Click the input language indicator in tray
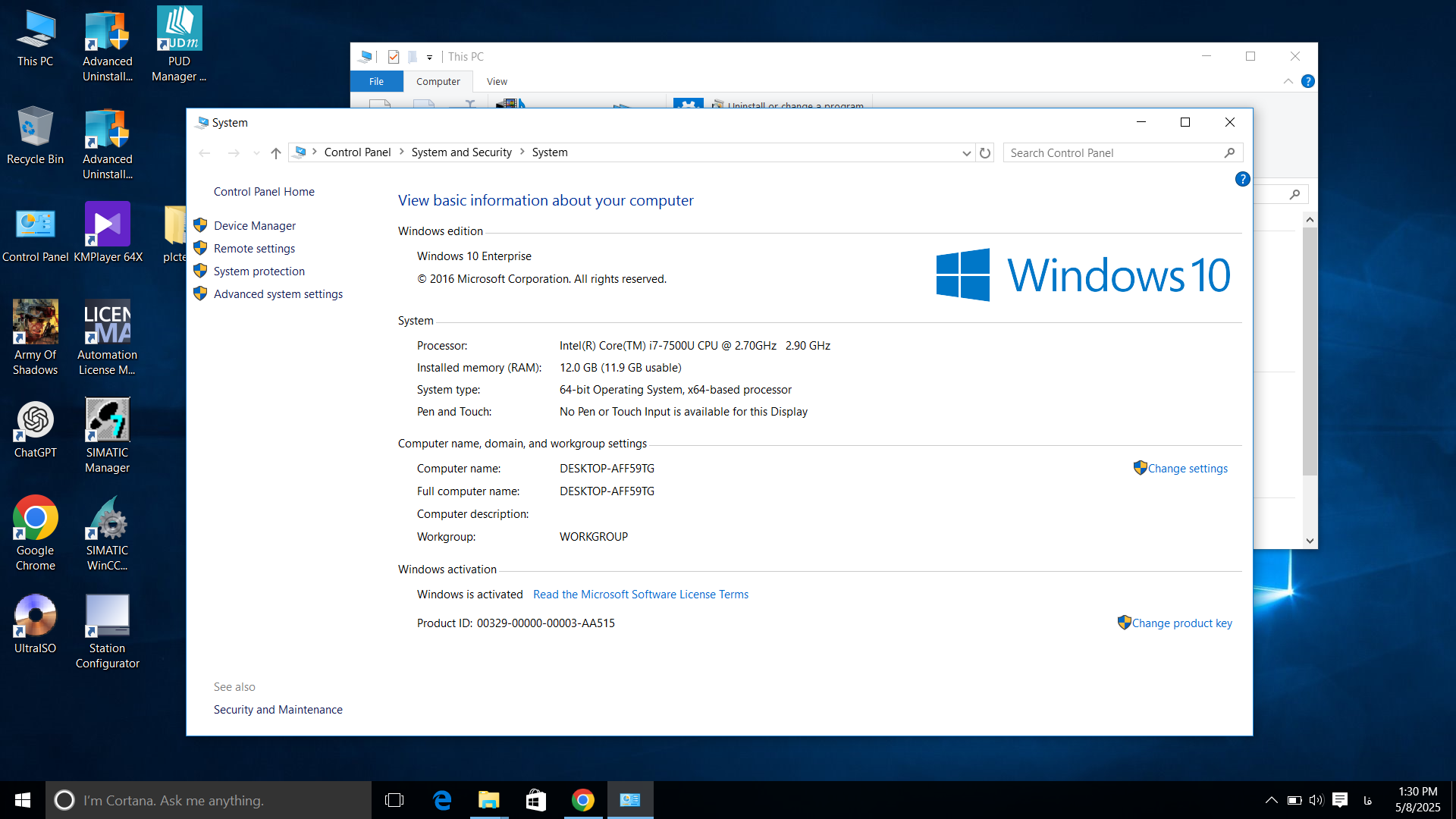The width and height of the screenshot is (1456, 819). (1367, 800)
